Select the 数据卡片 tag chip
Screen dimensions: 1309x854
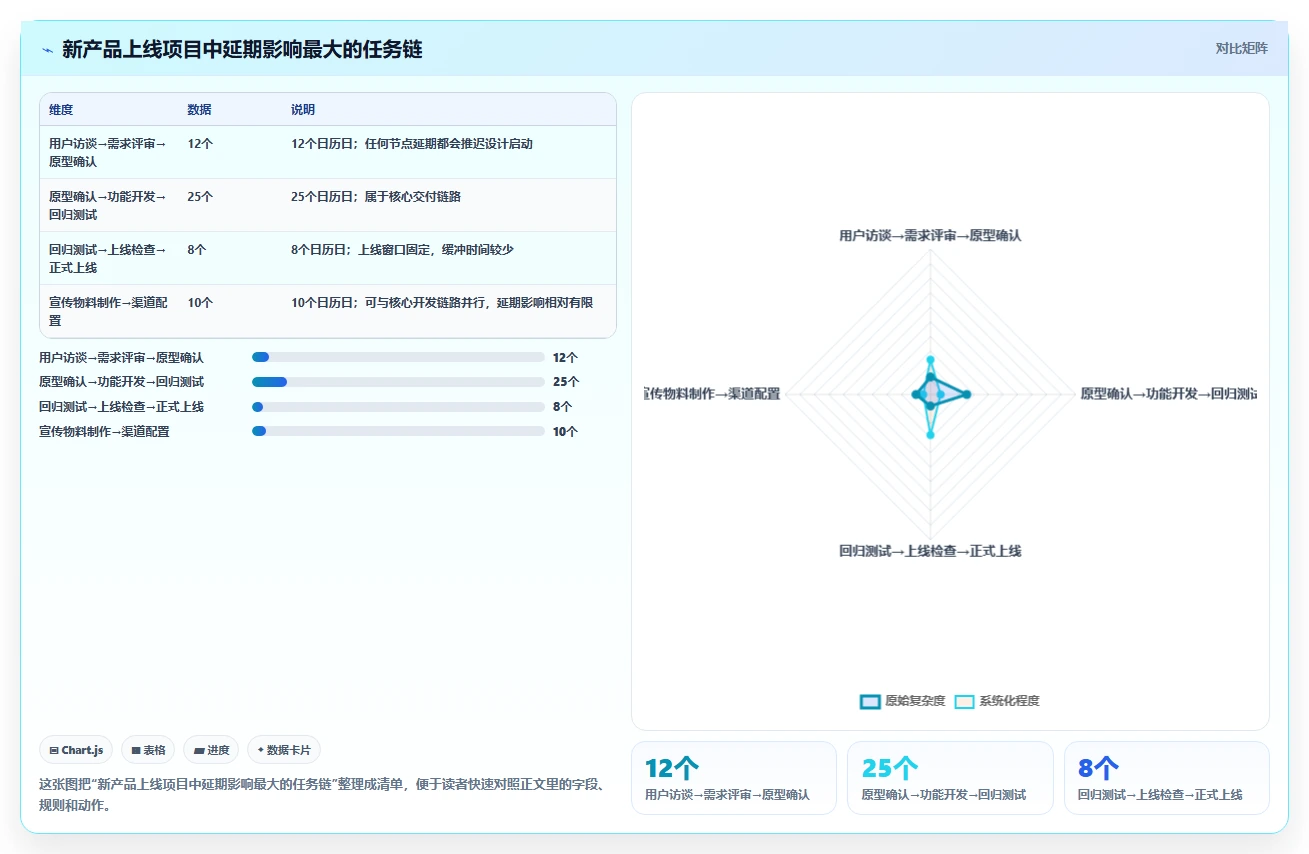pos(284,750)
